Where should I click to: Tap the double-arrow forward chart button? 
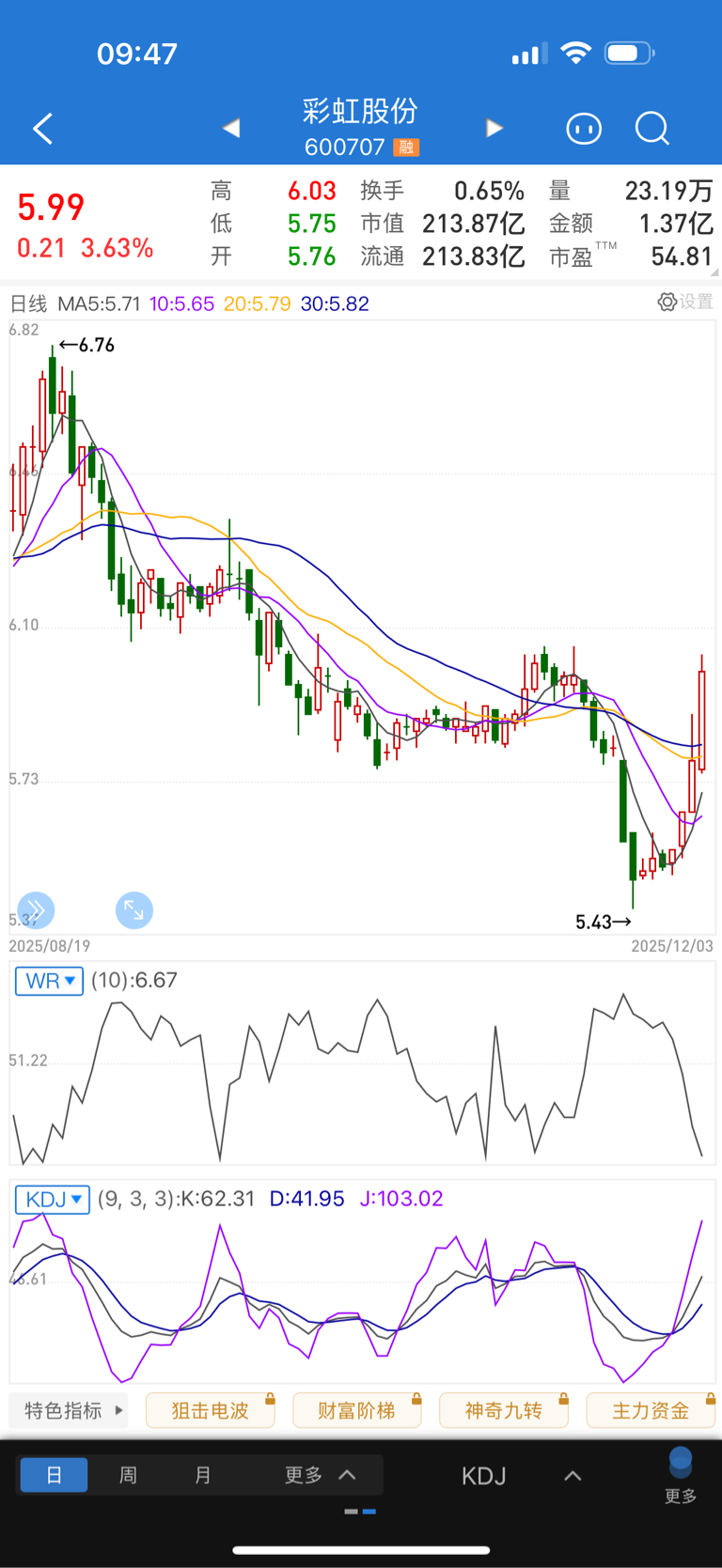coord(36,909)
